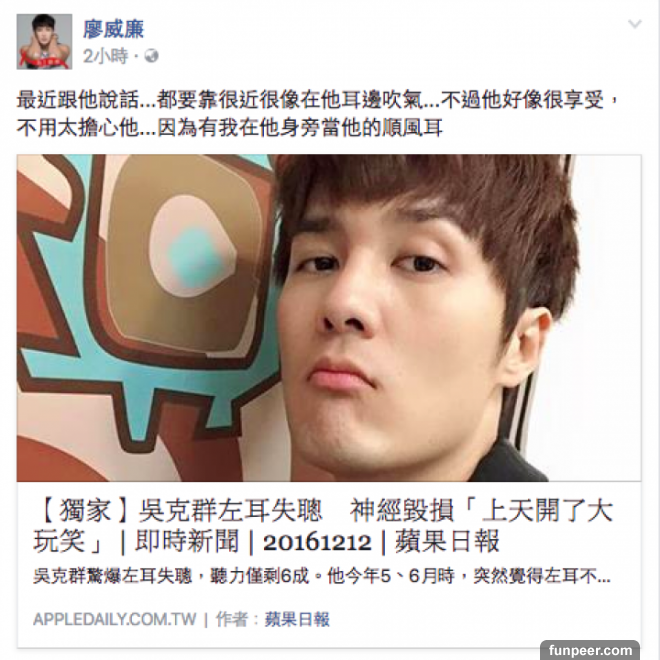Open the 蘋果日報 author link
The image size is (660, 660).
[297, 620]
